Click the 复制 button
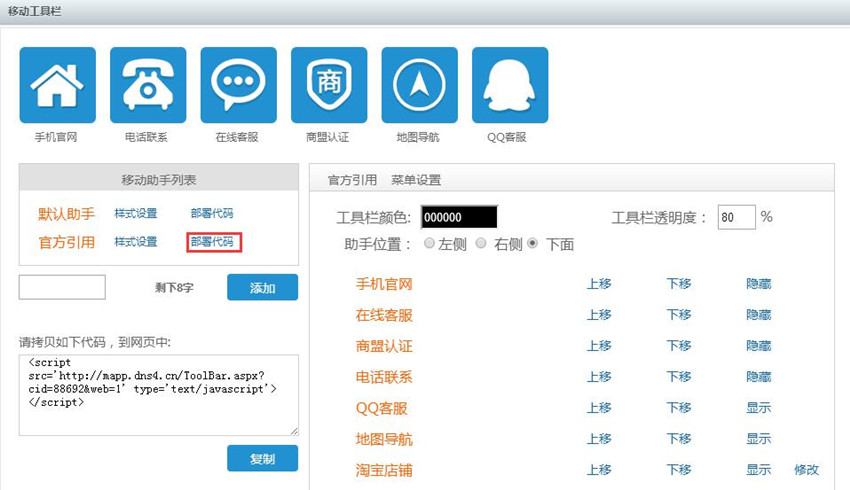Screen dimensions: 850x490 [x=262, y=459]
